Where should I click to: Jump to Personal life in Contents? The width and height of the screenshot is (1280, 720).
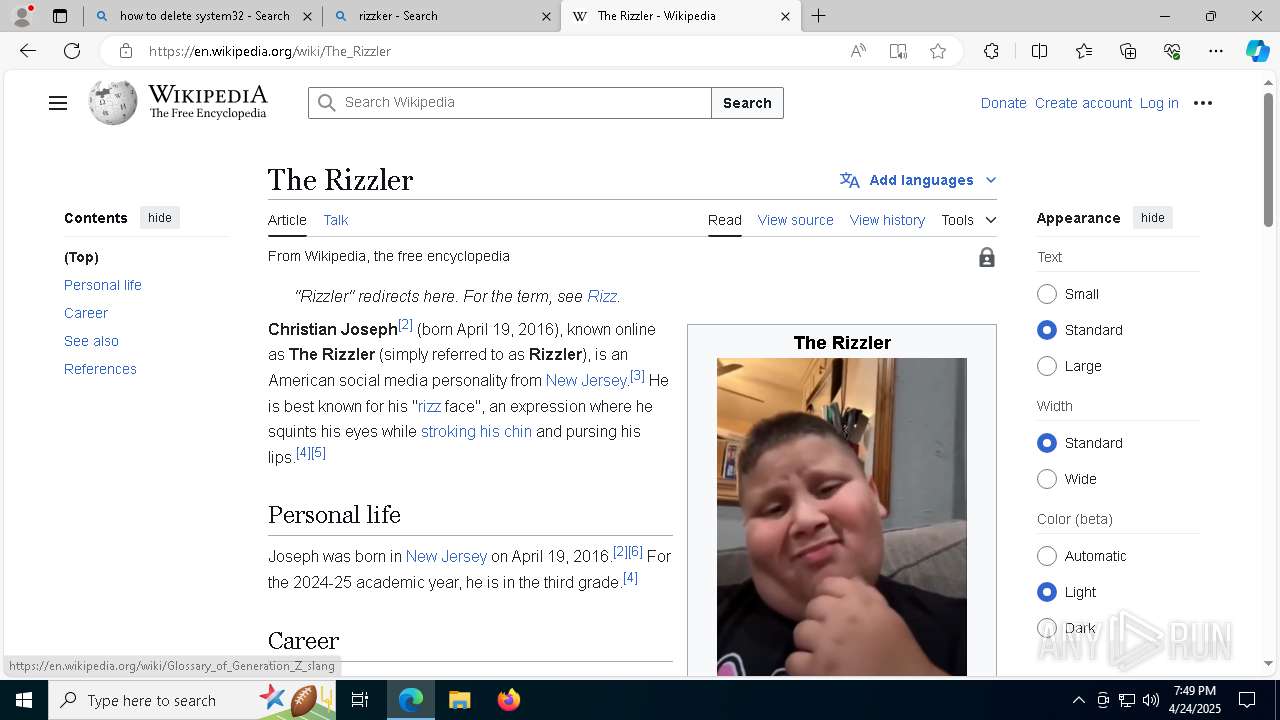coord(103,285)
